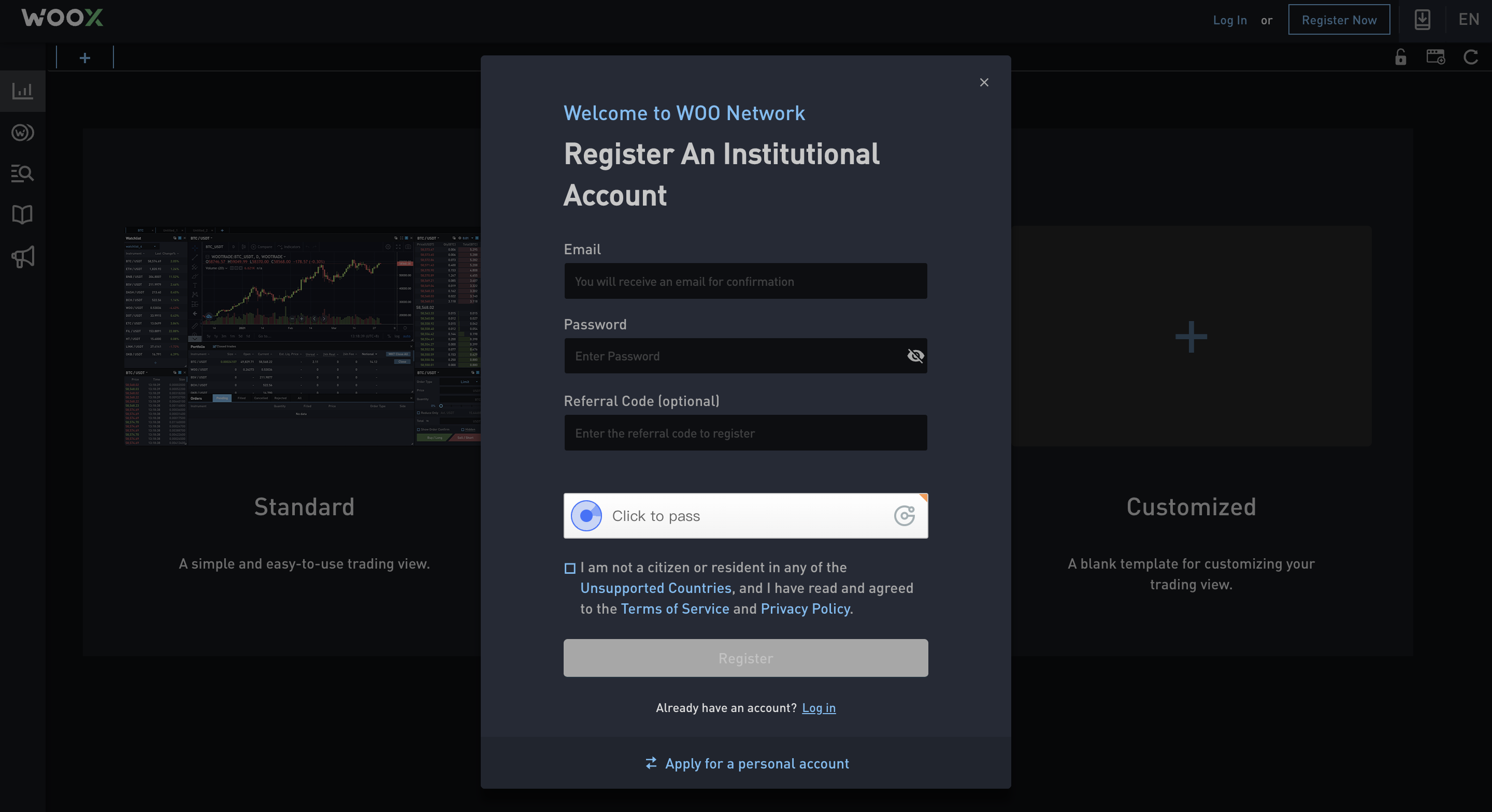Click the Register submit button
Viewport: 1492px width, 812px height.
(x=745, y=658)
